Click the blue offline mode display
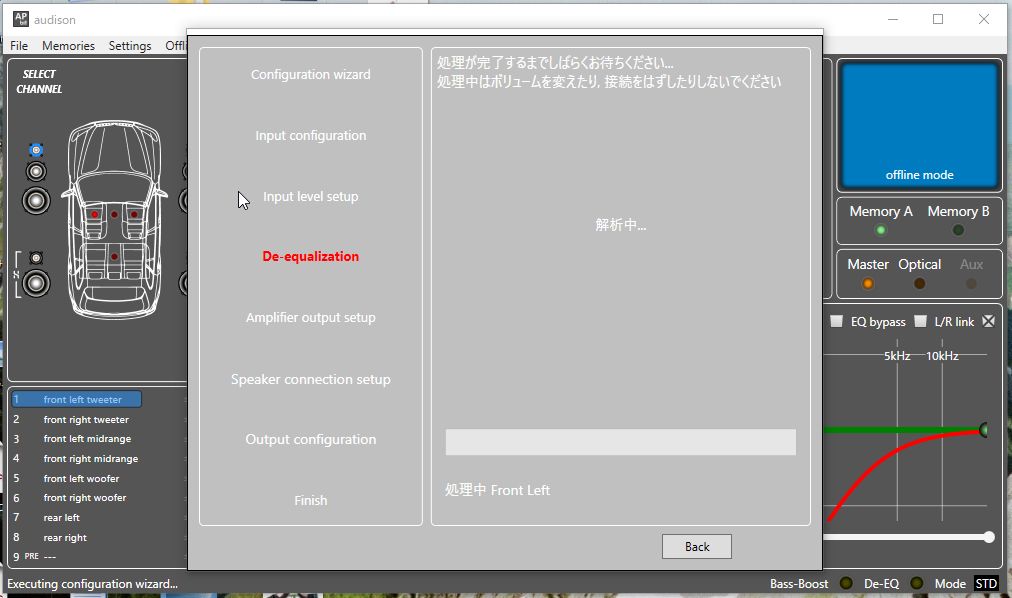Screen dimensions: 1012x598 (919, 126)
